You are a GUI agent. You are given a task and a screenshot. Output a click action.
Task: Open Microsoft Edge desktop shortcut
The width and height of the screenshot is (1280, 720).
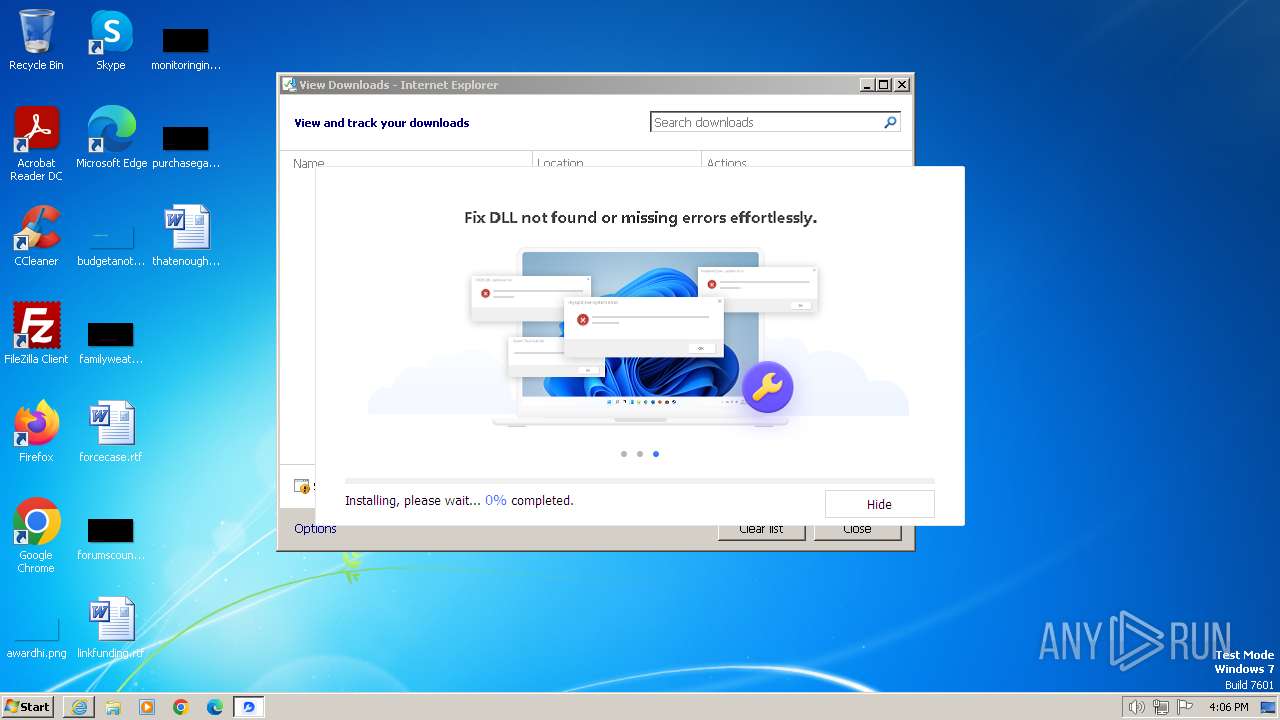111,137
